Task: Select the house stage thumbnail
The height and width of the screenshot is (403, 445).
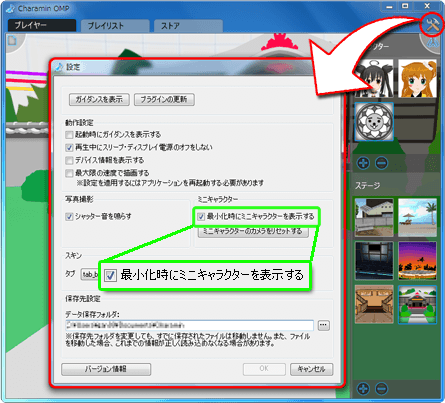Action: pyautogui.click(x=374, y=217)
